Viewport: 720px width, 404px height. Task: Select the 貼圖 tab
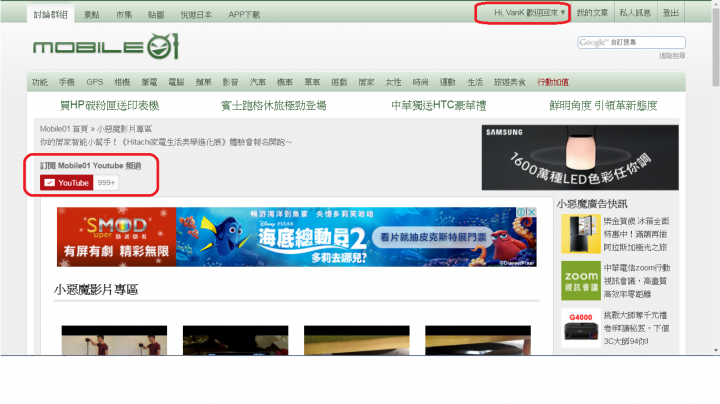click(156, 15)
